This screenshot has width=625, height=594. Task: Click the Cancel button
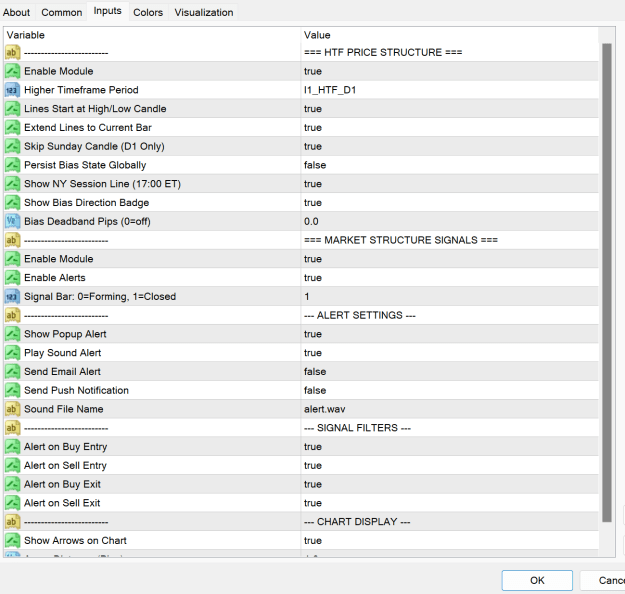tap(604, 580)
